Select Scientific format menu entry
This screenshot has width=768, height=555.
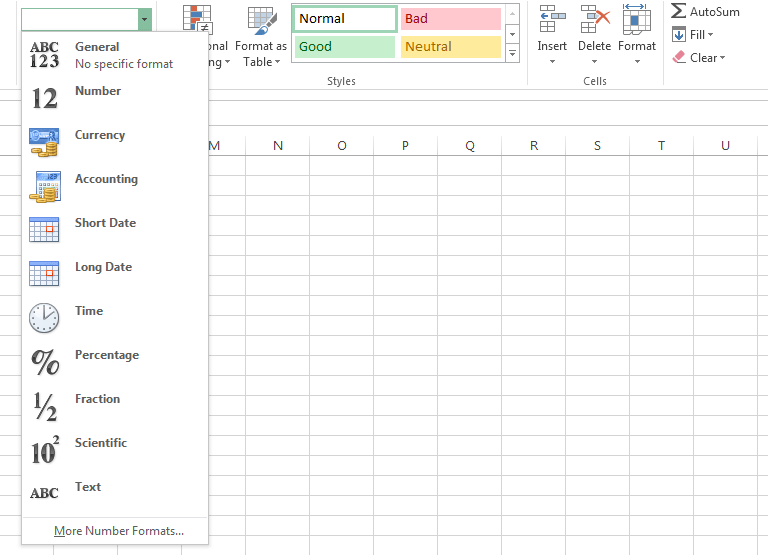pos(115,450)
